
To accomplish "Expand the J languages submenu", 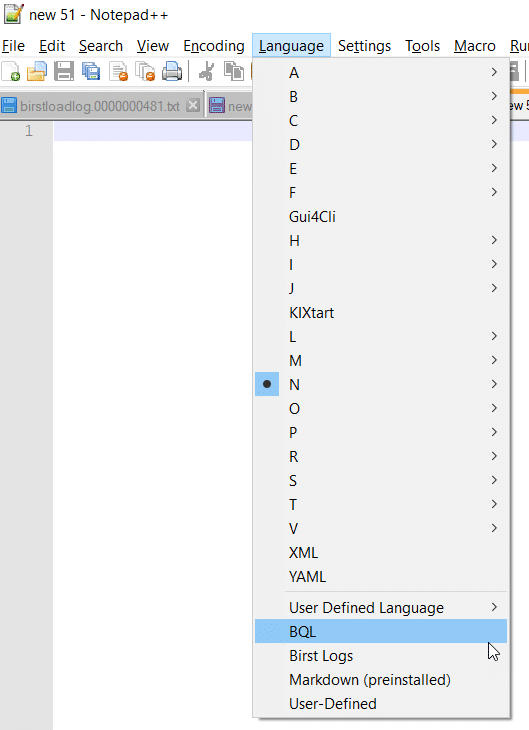I will click(381, 289).
